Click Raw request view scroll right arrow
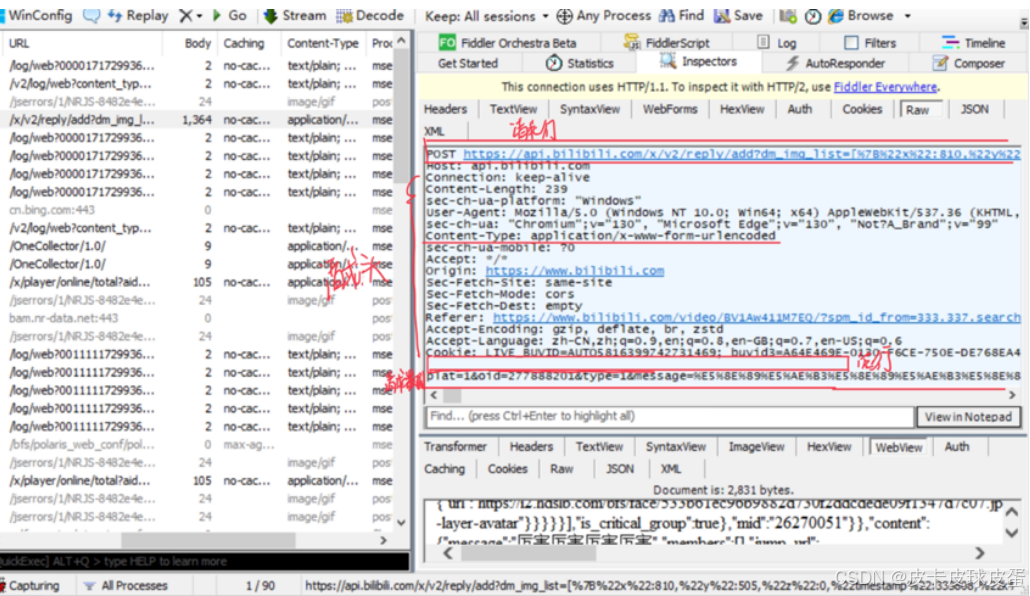Image resolution: width=1030 pixels, height=596 pixels. point(1012,395)
